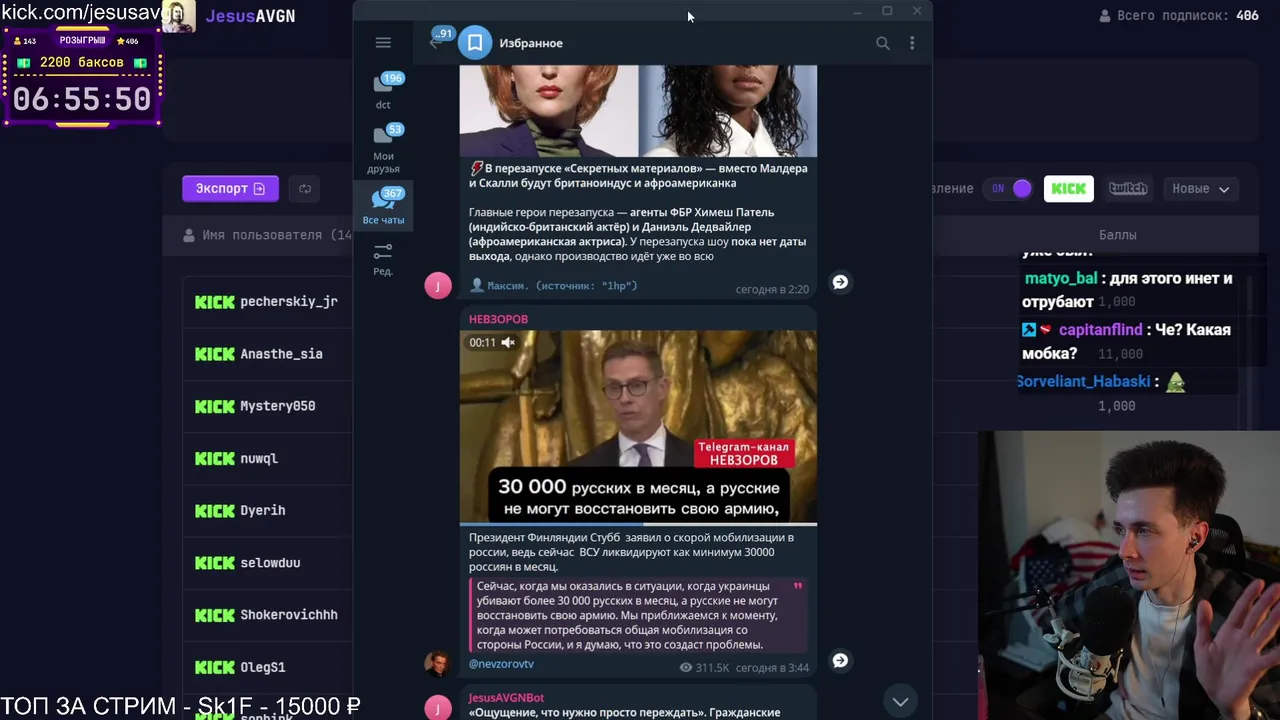Viewport: 1280px width, 720px height.
Task: Click the Имя пользователя column header
Action: click(x=267, y=235)
